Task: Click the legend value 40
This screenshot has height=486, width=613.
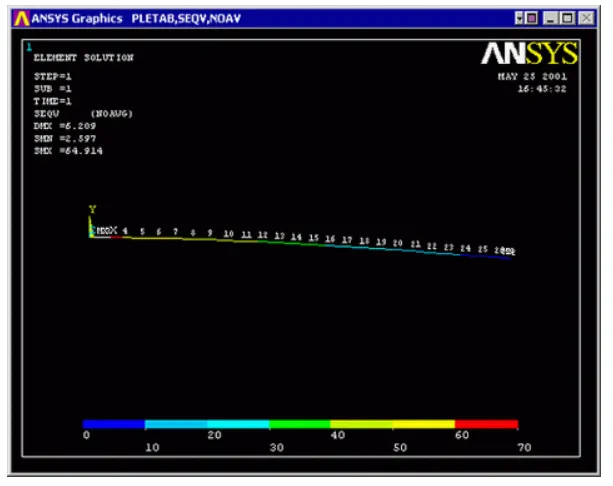Action: click(338, 435)
